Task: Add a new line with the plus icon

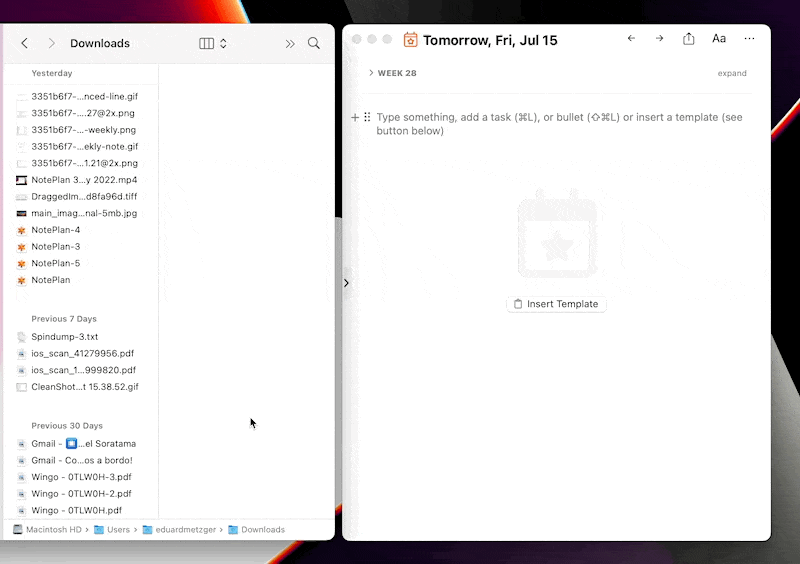Action: (x=355, y=117)
